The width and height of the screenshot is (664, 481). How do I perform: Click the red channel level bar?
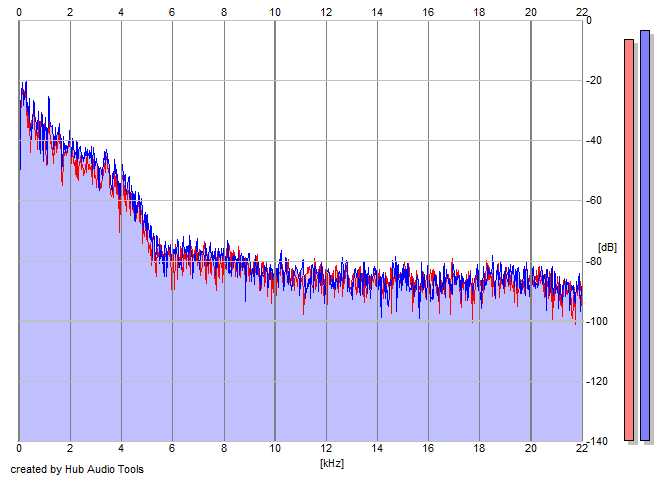(x=629, y=240)
